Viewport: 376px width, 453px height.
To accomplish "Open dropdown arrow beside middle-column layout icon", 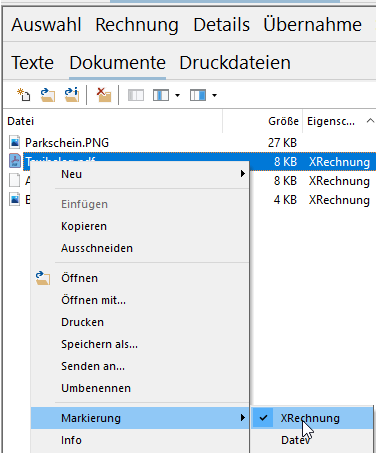I will [x=177, y=96].
